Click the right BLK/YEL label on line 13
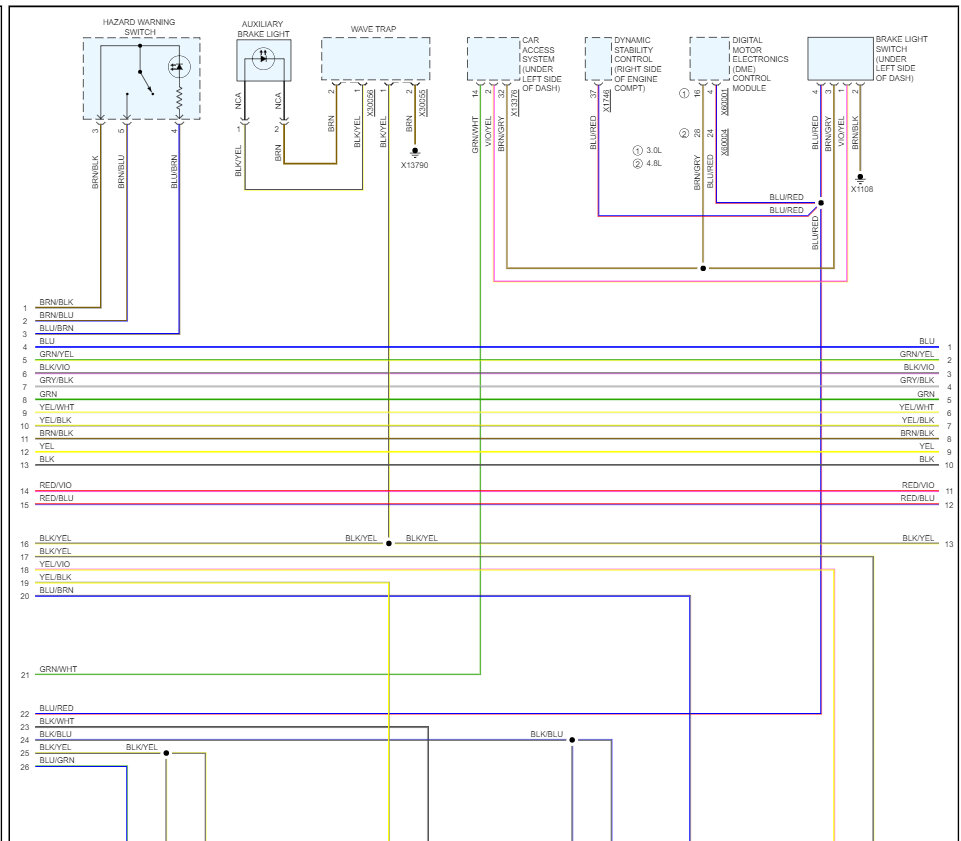 click(918, 538)
